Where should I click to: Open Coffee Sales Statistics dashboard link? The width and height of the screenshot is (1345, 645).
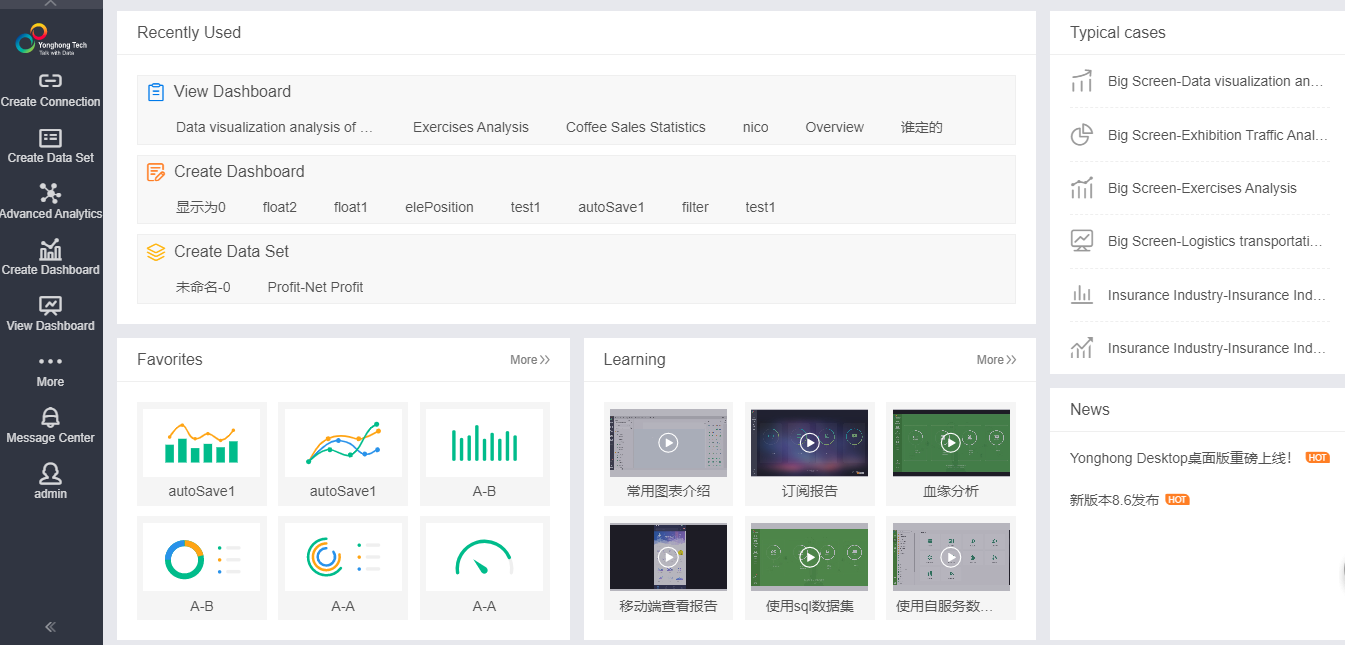click(x=635, y=127)
